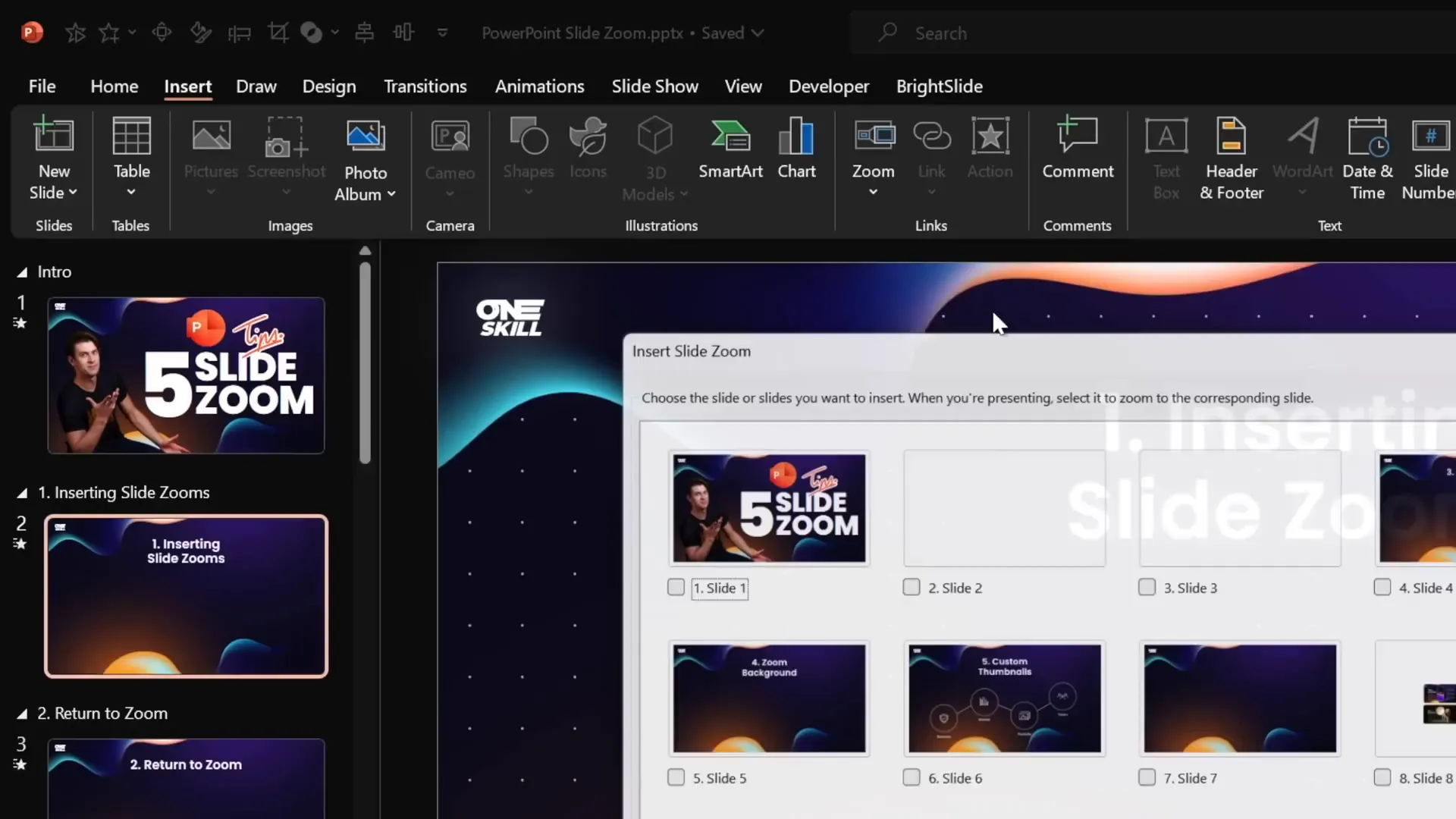
Task: Click slide panel scrollbar up arrow
Action: (x=365, y=250)
